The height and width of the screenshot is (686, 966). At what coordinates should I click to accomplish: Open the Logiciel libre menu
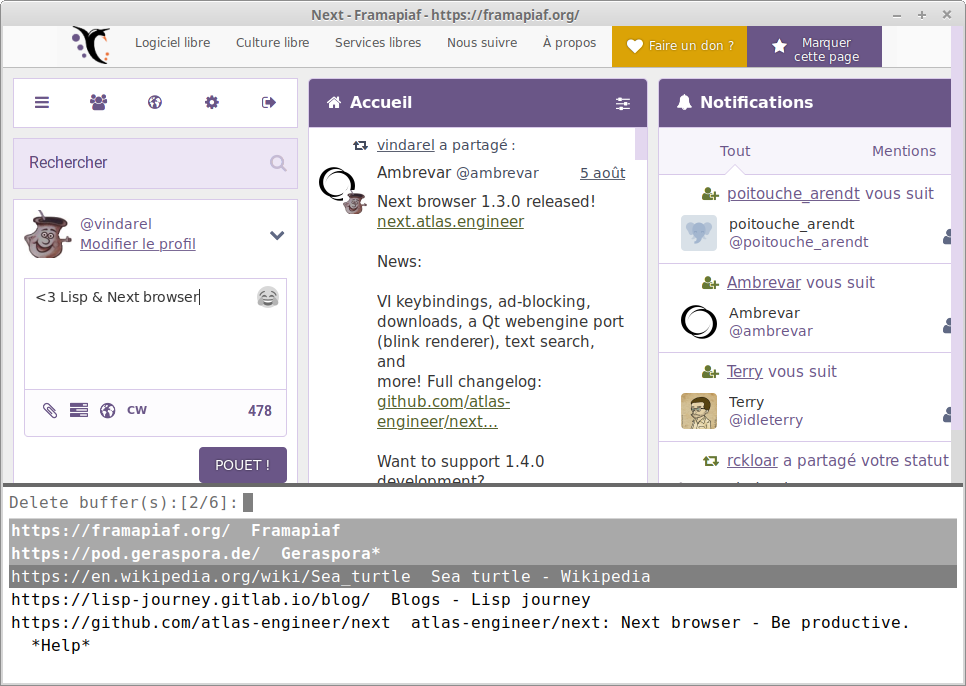(x=172, y=42)
